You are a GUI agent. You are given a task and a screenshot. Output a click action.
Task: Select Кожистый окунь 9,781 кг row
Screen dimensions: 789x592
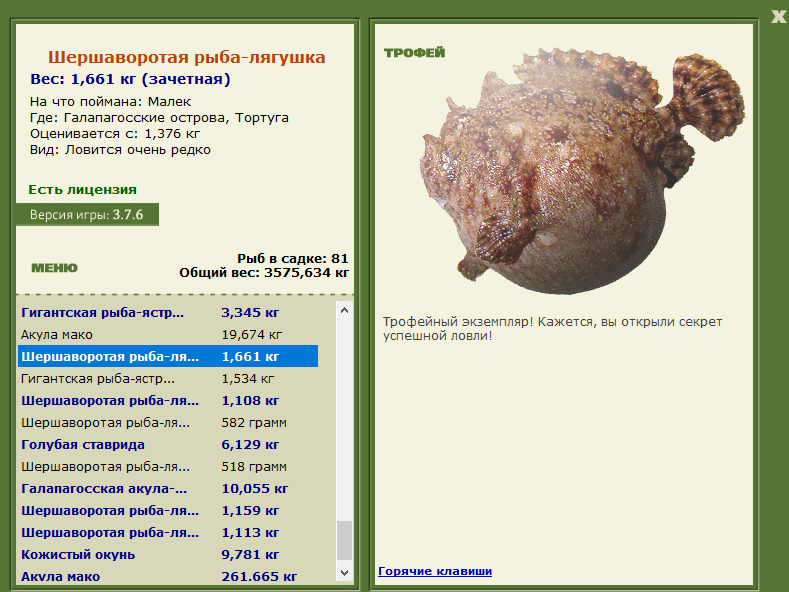pyautogui.click(x=168, y=555)
